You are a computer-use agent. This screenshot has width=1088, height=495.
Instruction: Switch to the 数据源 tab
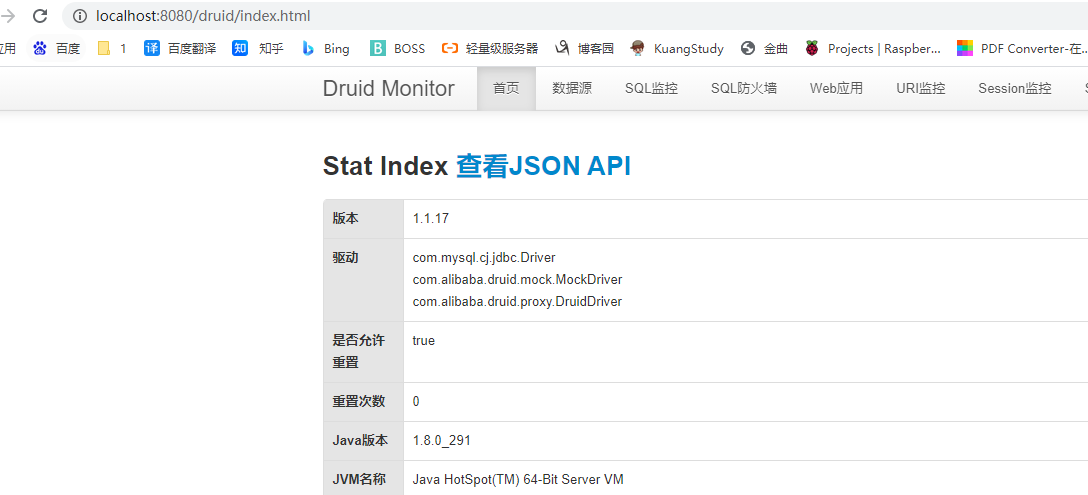572,88
